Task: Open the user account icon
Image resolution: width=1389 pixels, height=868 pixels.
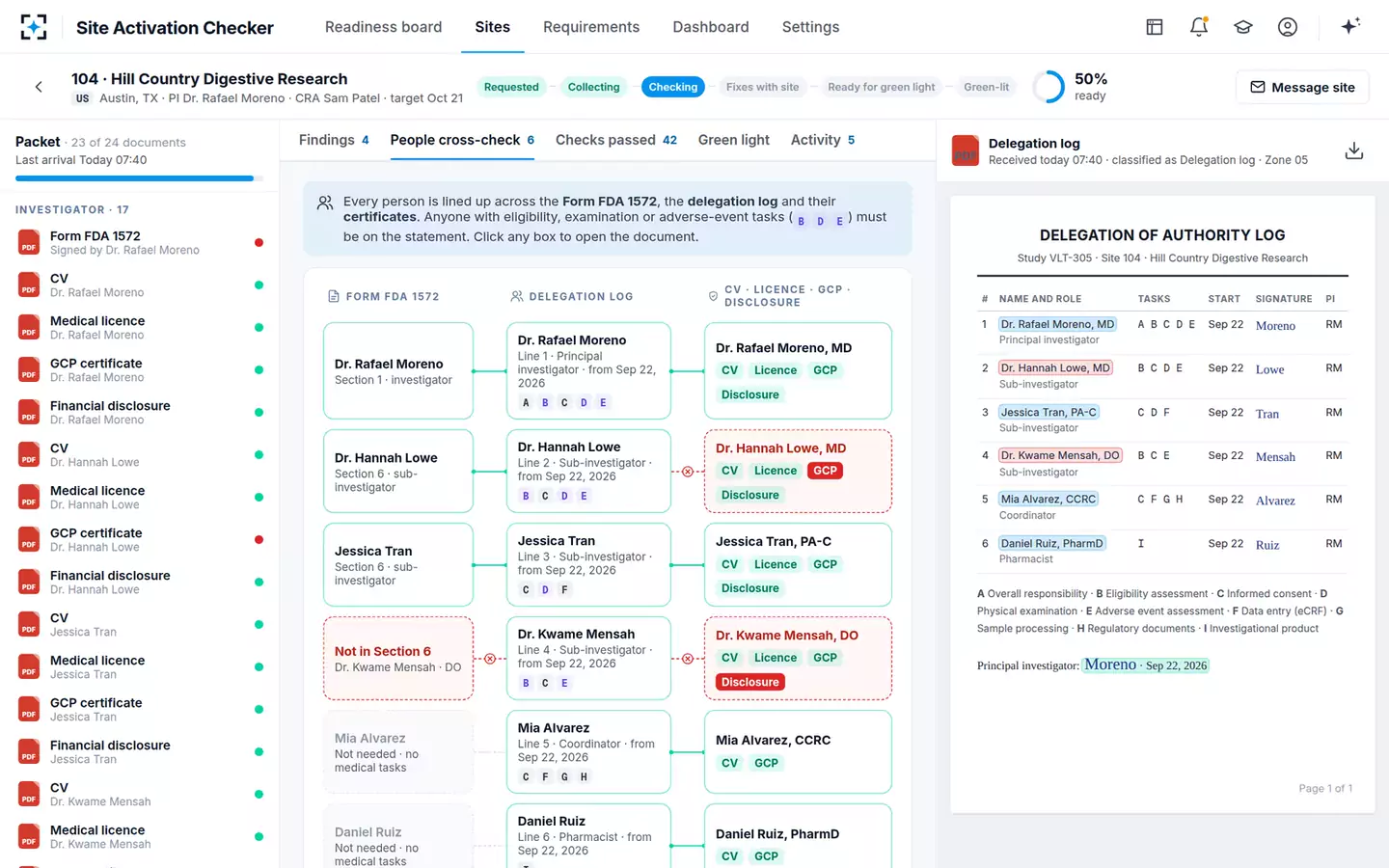Action: coord(1288,27)
